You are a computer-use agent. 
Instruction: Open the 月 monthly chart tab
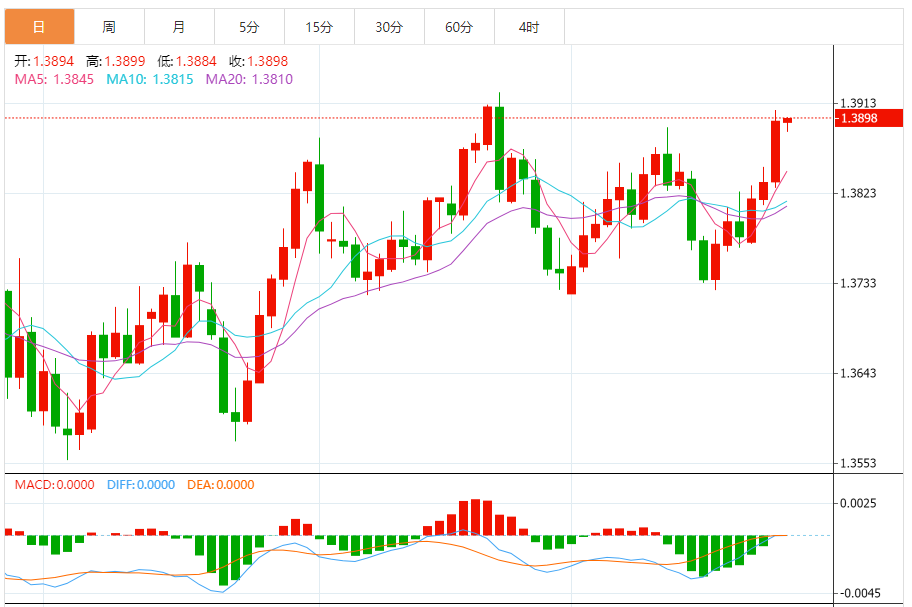point(178,27)
